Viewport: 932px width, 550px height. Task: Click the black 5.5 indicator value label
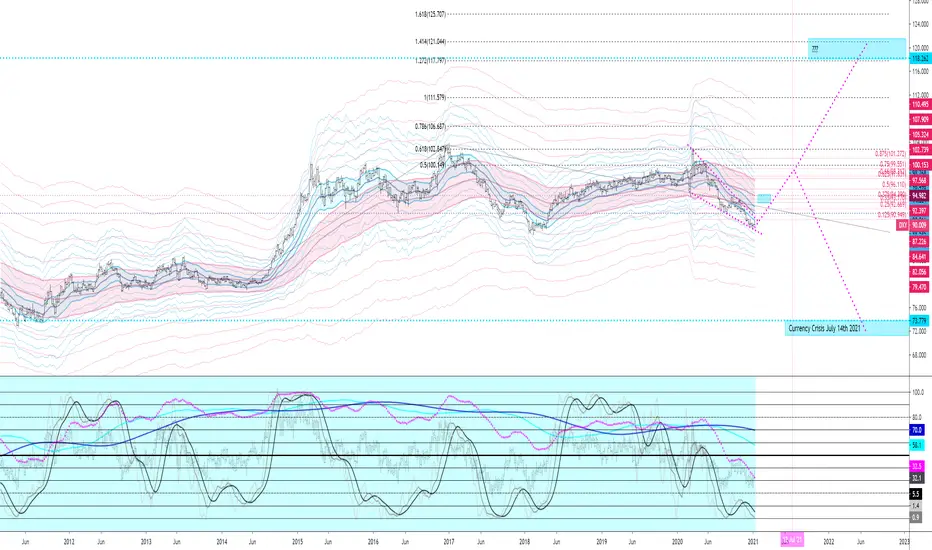[x=916, y=494]
